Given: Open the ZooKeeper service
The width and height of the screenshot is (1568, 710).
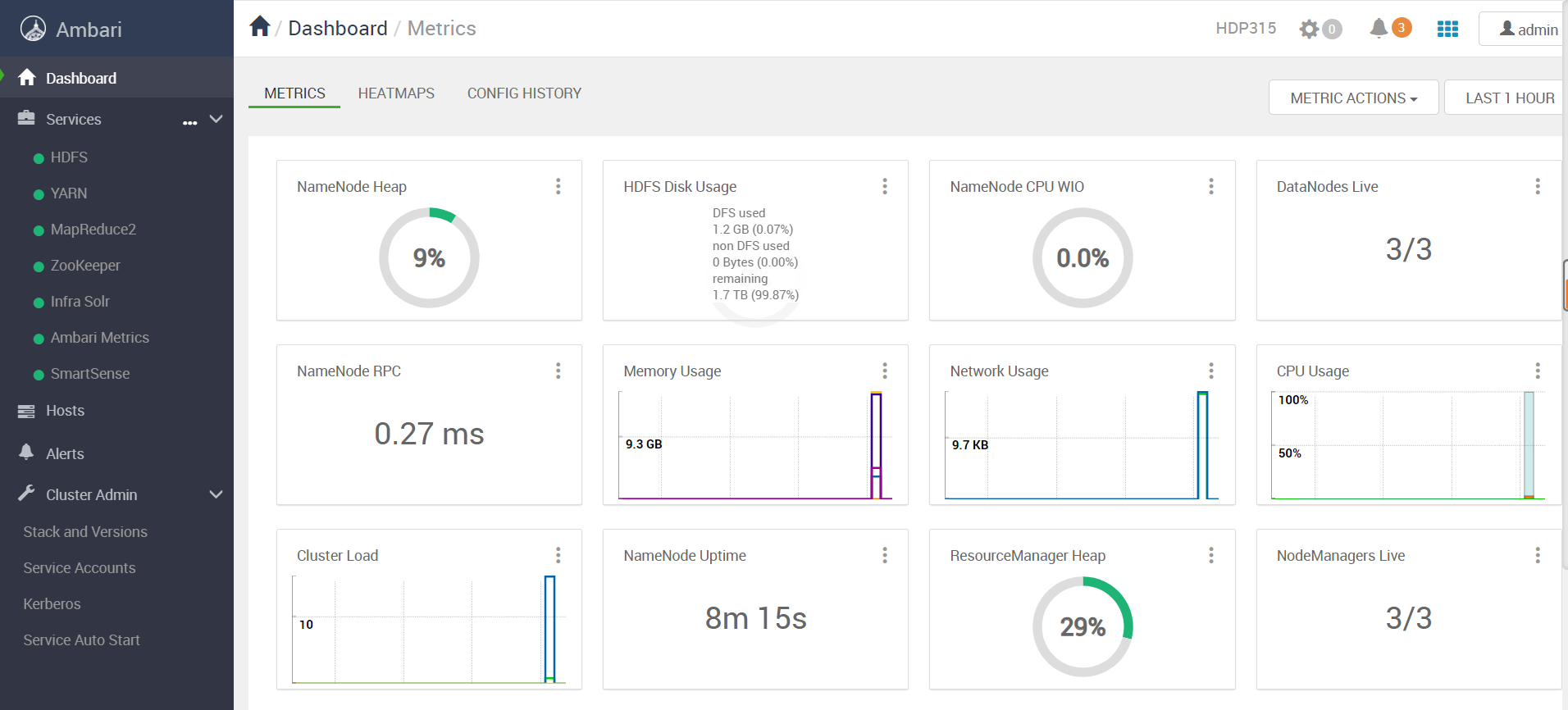Looking at the screenshot, I should 85,266.
